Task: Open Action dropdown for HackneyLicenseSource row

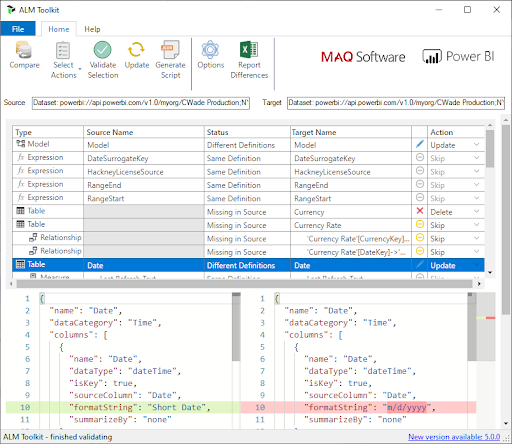Action: click(x=477, y=171)
